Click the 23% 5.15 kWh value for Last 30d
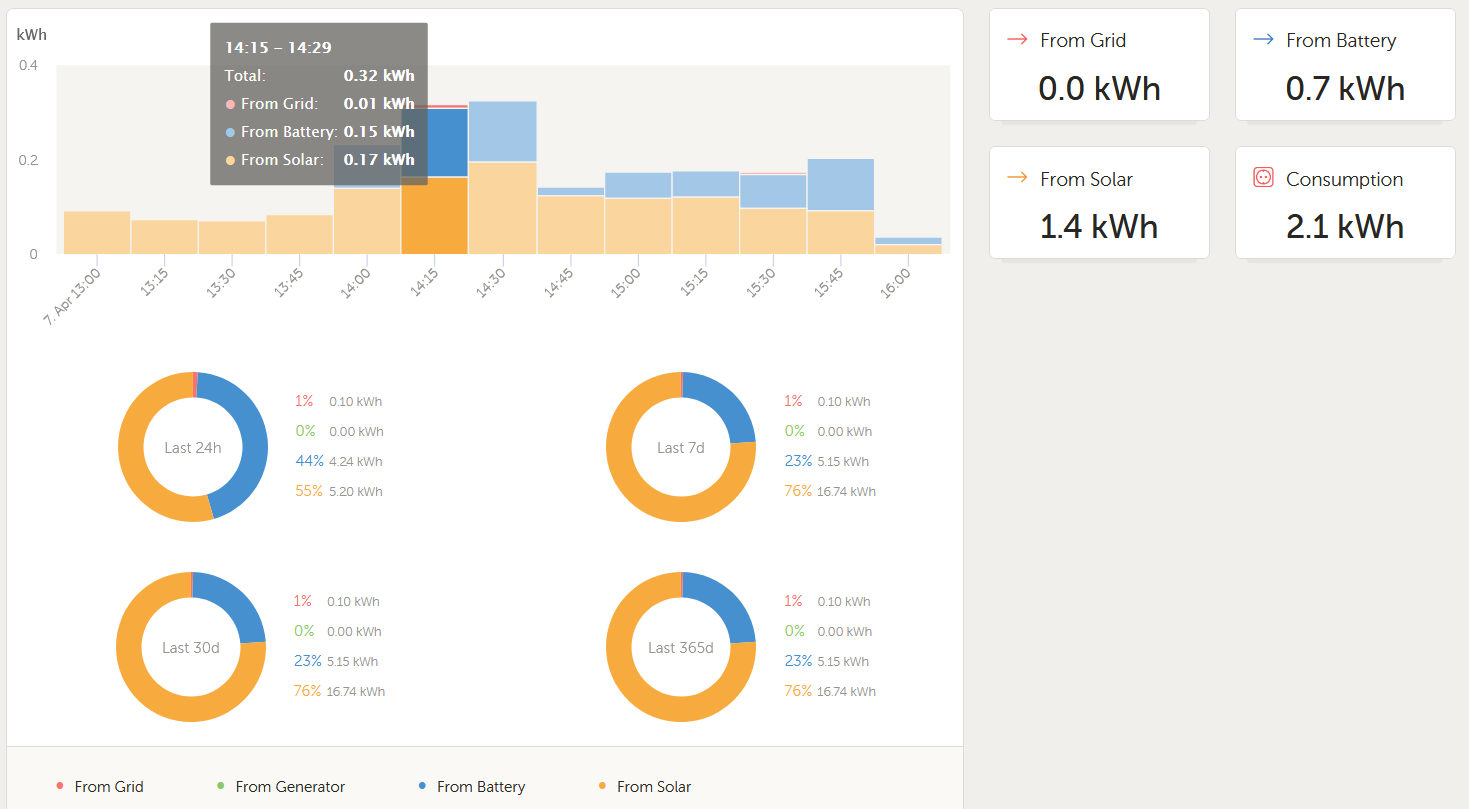Screen dimensions: 1469x809 [x=336, y=661]
